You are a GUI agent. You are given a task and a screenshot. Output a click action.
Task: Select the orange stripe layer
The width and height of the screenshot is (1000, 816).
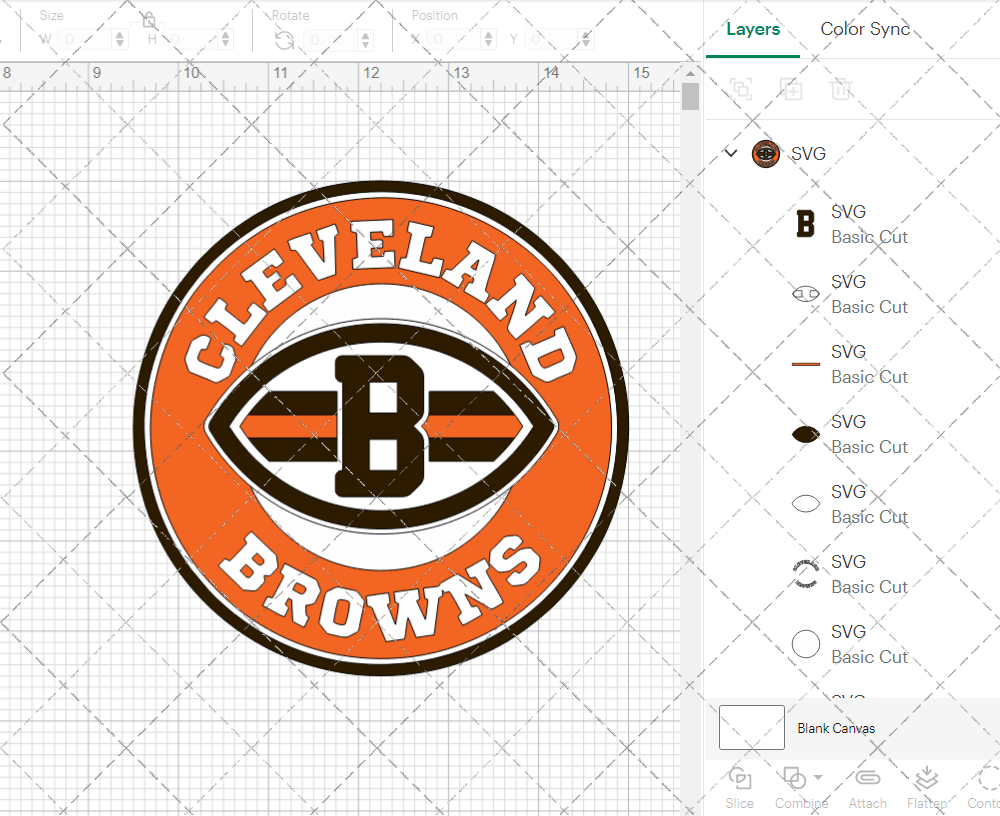coord(805,364)
